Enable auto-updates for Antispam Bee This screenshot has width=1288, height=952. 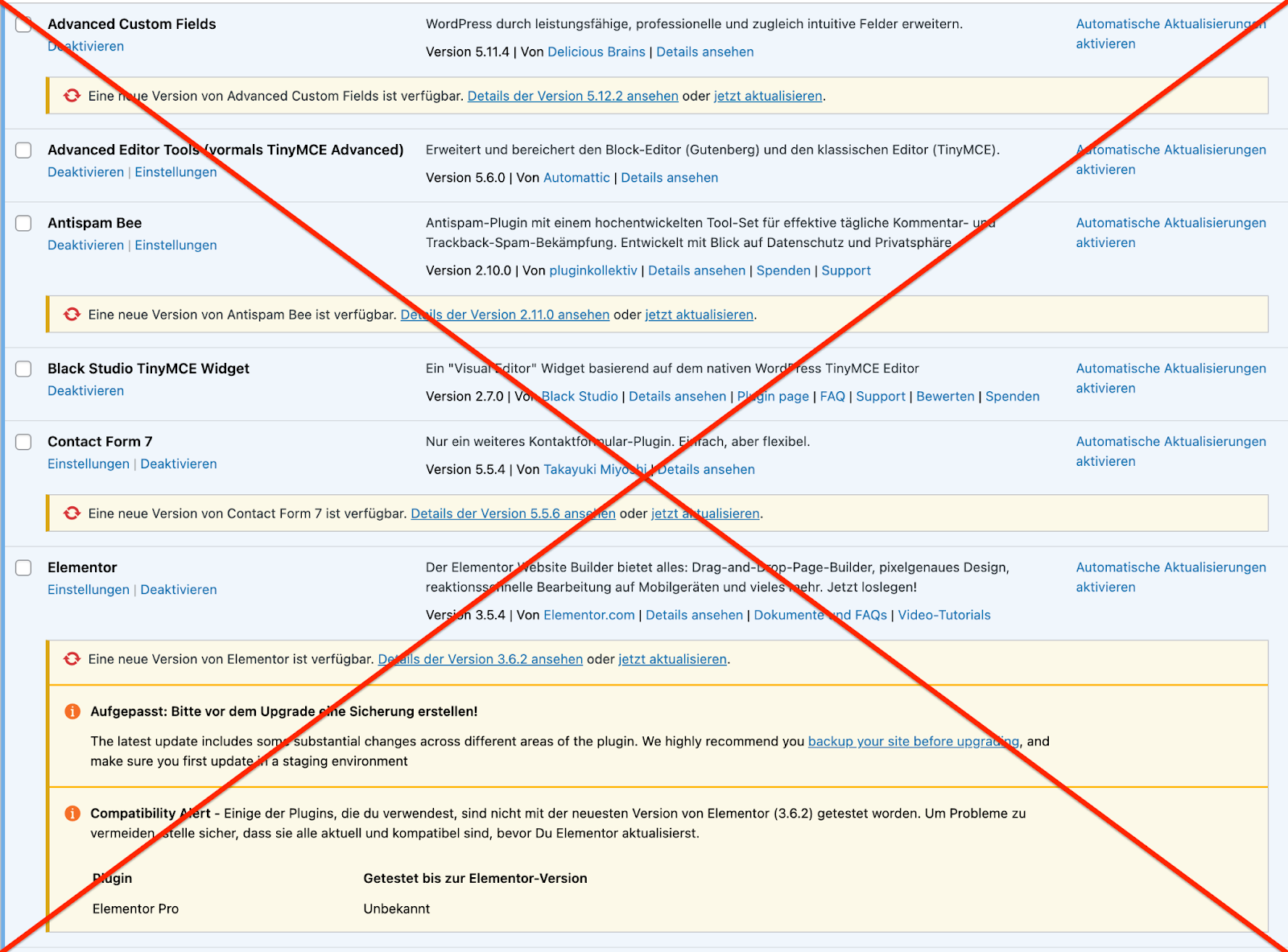[x=1170, y=233]
